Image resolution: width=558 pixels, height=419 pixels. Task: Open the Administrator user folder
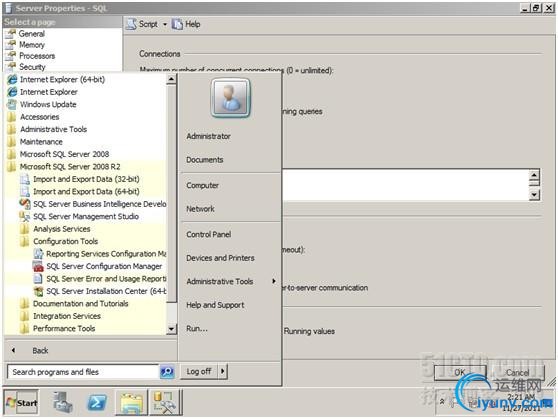[x=209, y=136]
